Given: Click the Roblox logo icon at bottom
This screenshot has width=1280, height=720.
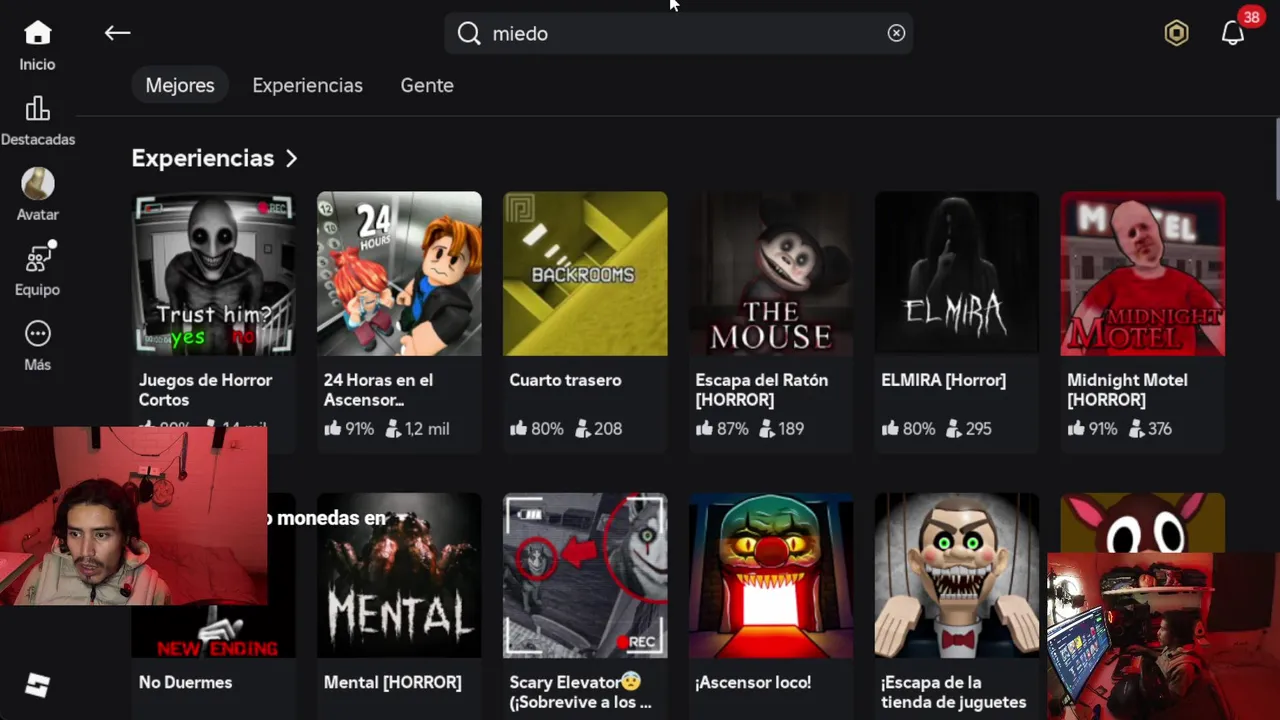Looking at the screenshot, I should coord(37,685).
